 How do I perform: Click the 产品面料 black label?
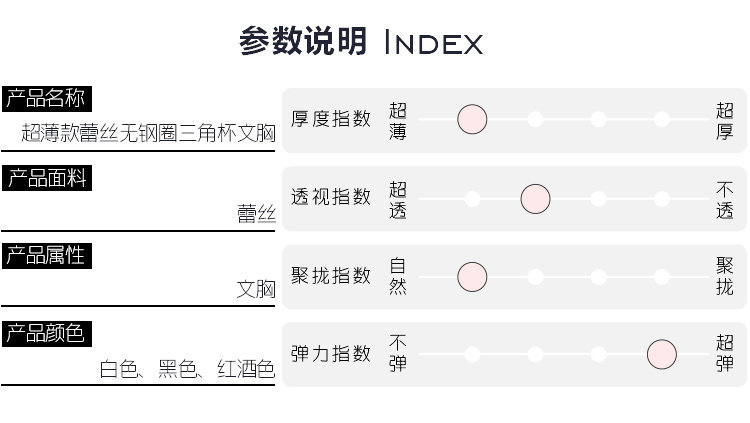coord(47,178)
